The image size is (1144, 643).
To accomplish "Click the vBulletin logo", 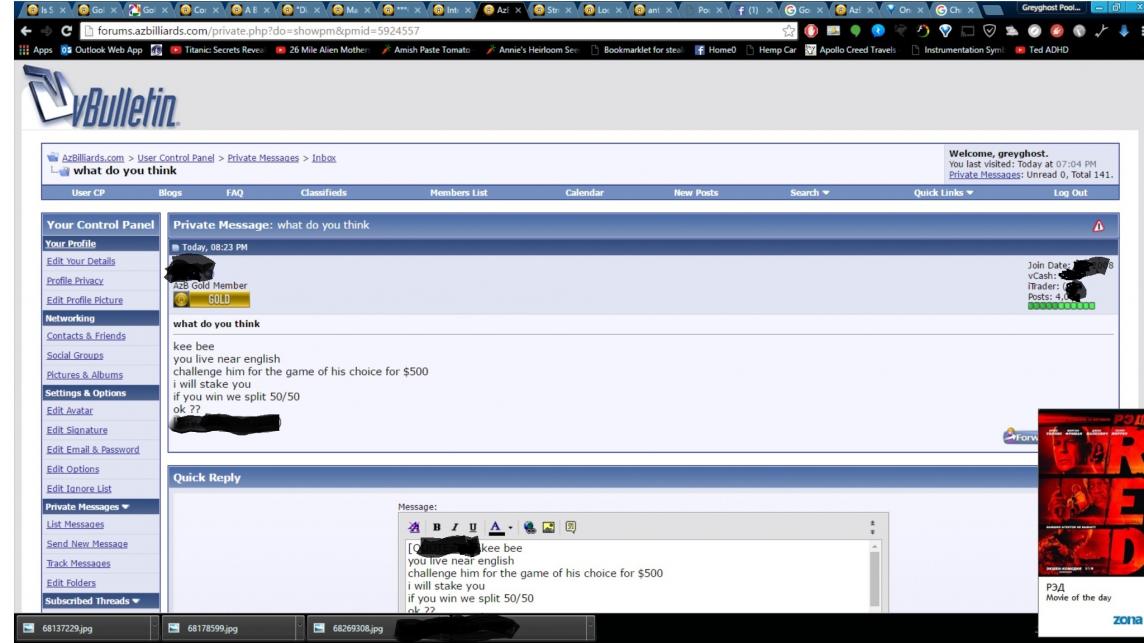I will pos(101,97).
